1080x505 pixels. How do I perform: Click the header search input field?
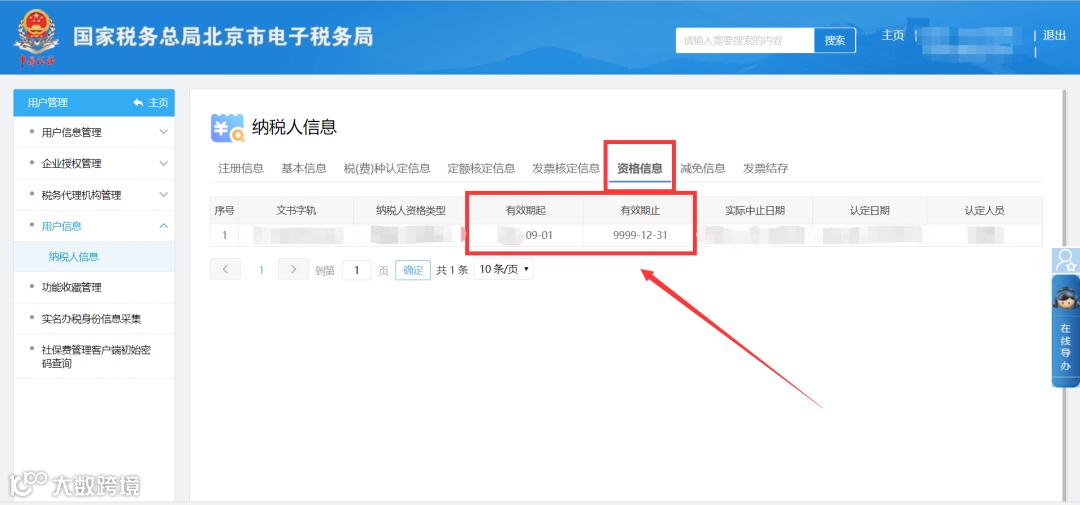(745, 41)
